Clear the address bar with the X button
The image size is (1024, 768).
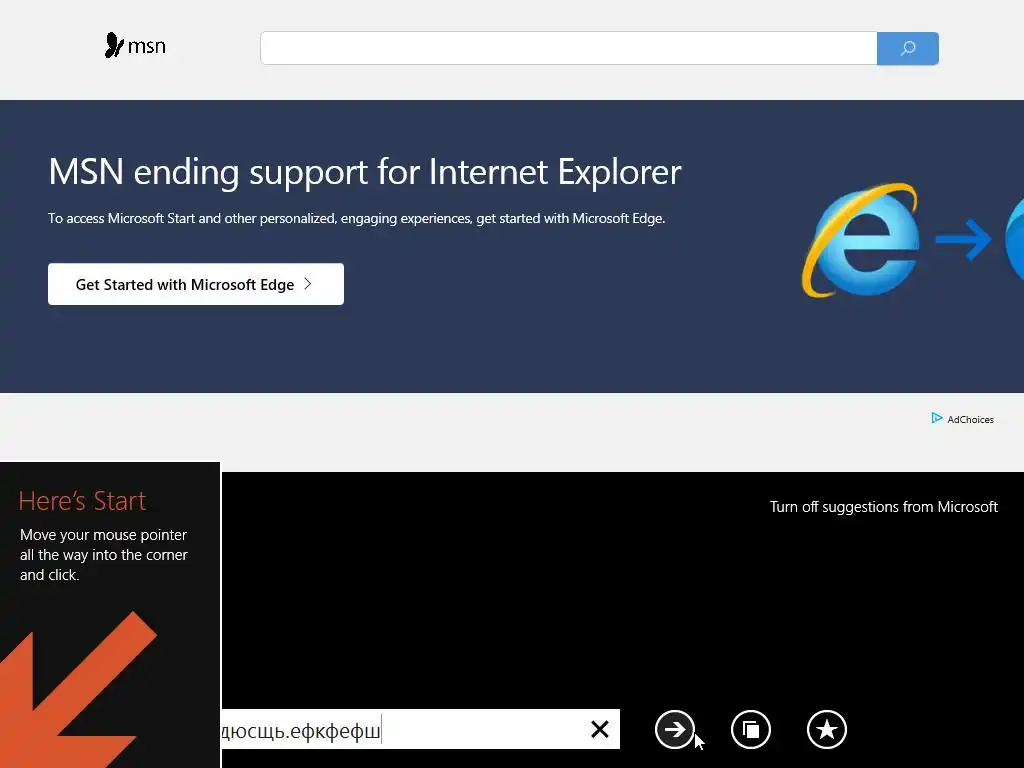click(600, 729)
